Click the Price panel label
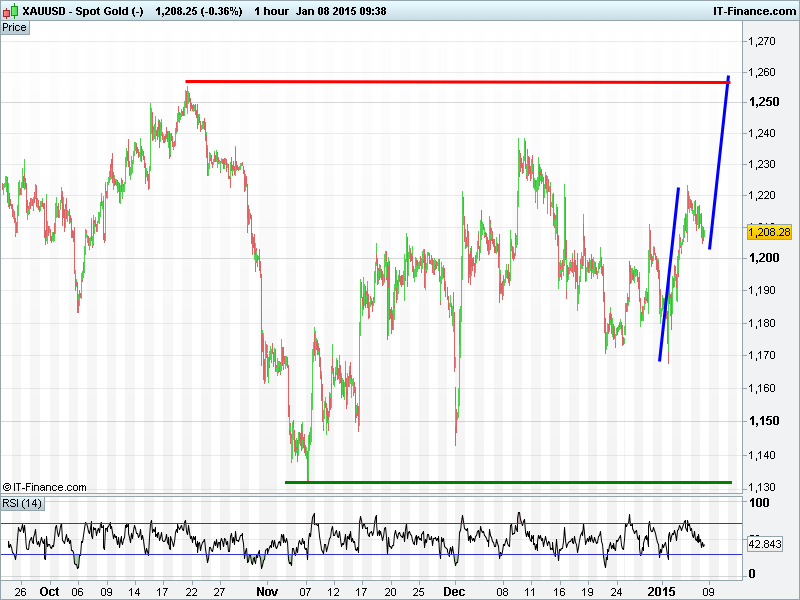 [x=15, y=27]
